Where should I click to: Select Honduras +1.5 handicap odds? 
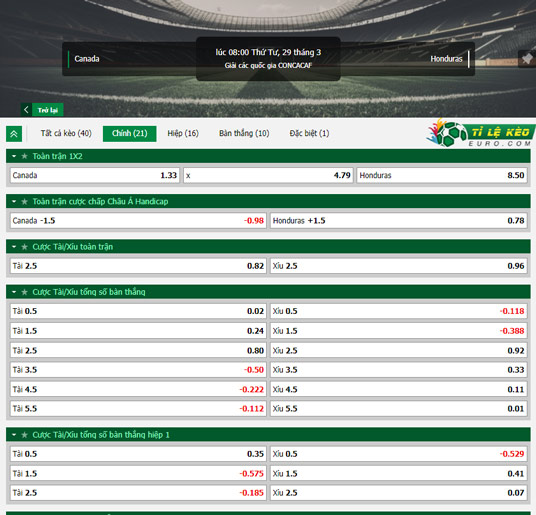click(x=398, y=221)
